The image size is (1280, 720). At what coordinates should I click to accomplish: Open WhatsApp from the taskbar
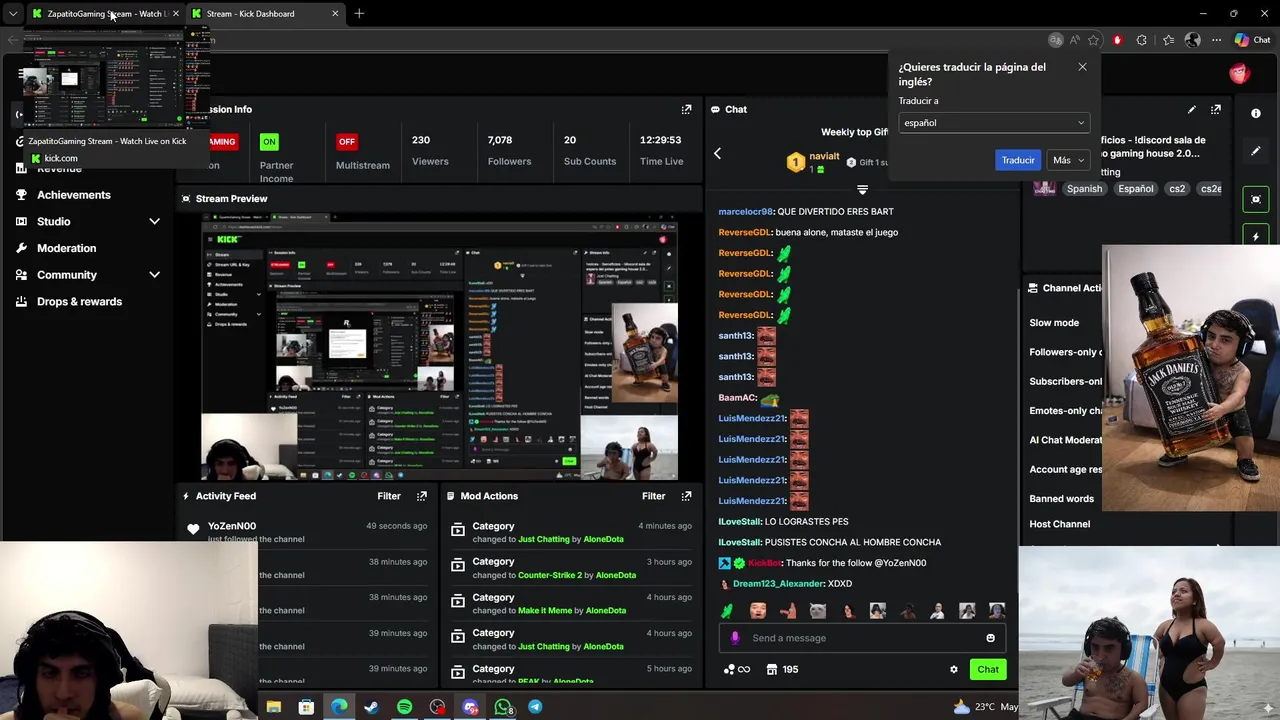pos(503,707)
